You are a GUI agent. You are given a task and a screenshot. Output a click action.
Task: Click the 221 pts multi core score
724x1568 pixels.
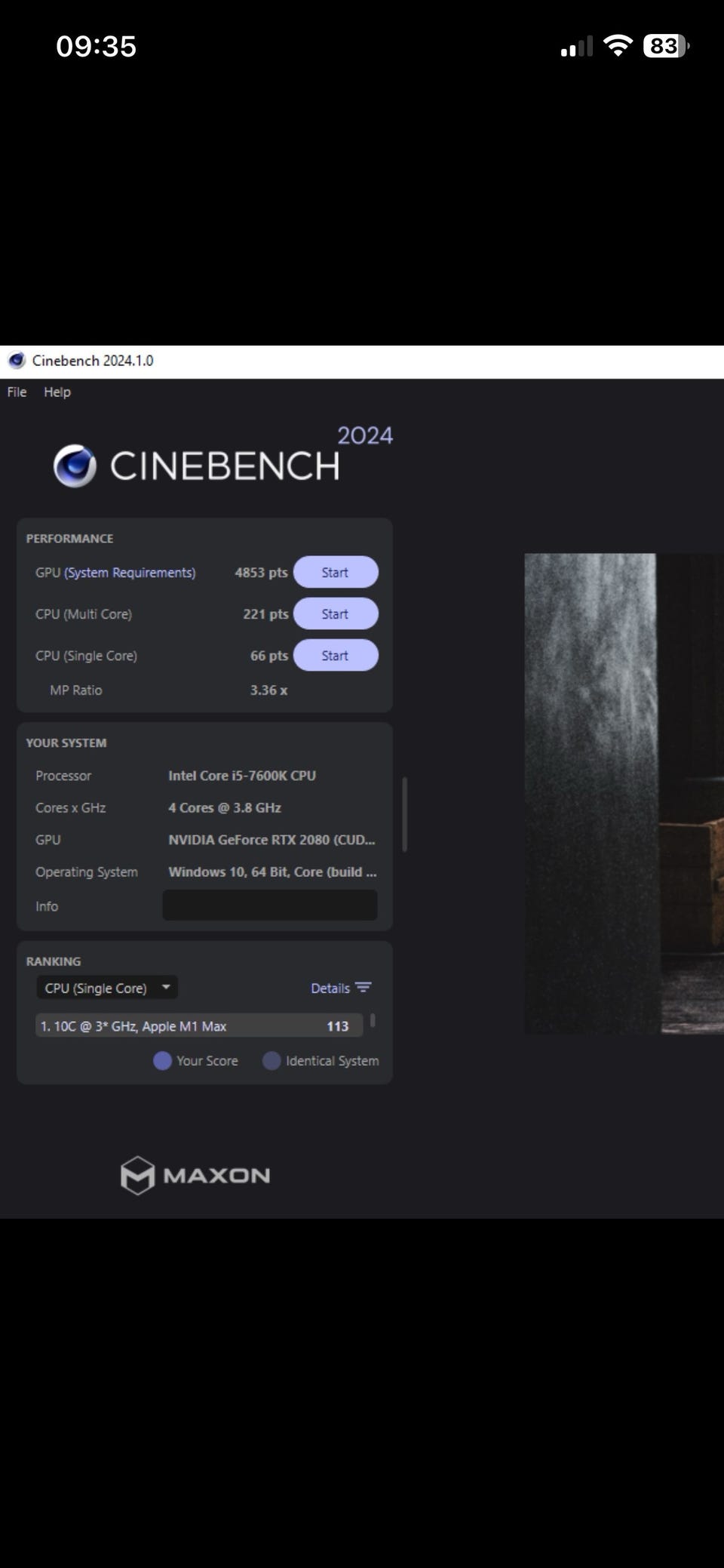265,614
